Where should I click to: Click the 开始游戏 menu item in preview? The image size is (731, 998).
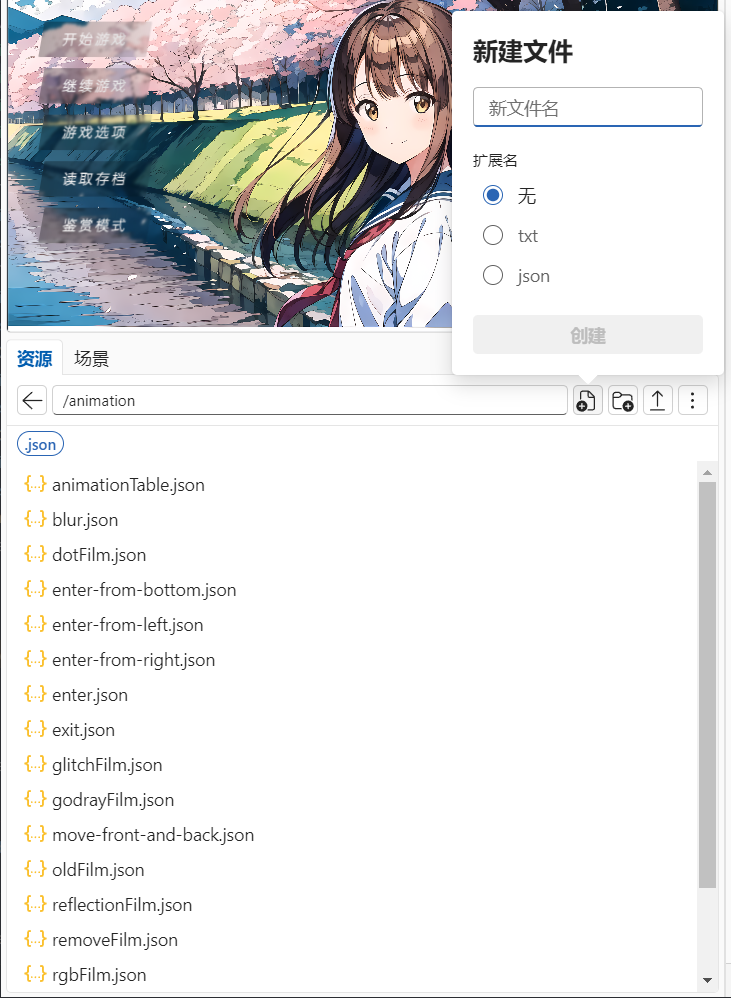tap(94, 39)
